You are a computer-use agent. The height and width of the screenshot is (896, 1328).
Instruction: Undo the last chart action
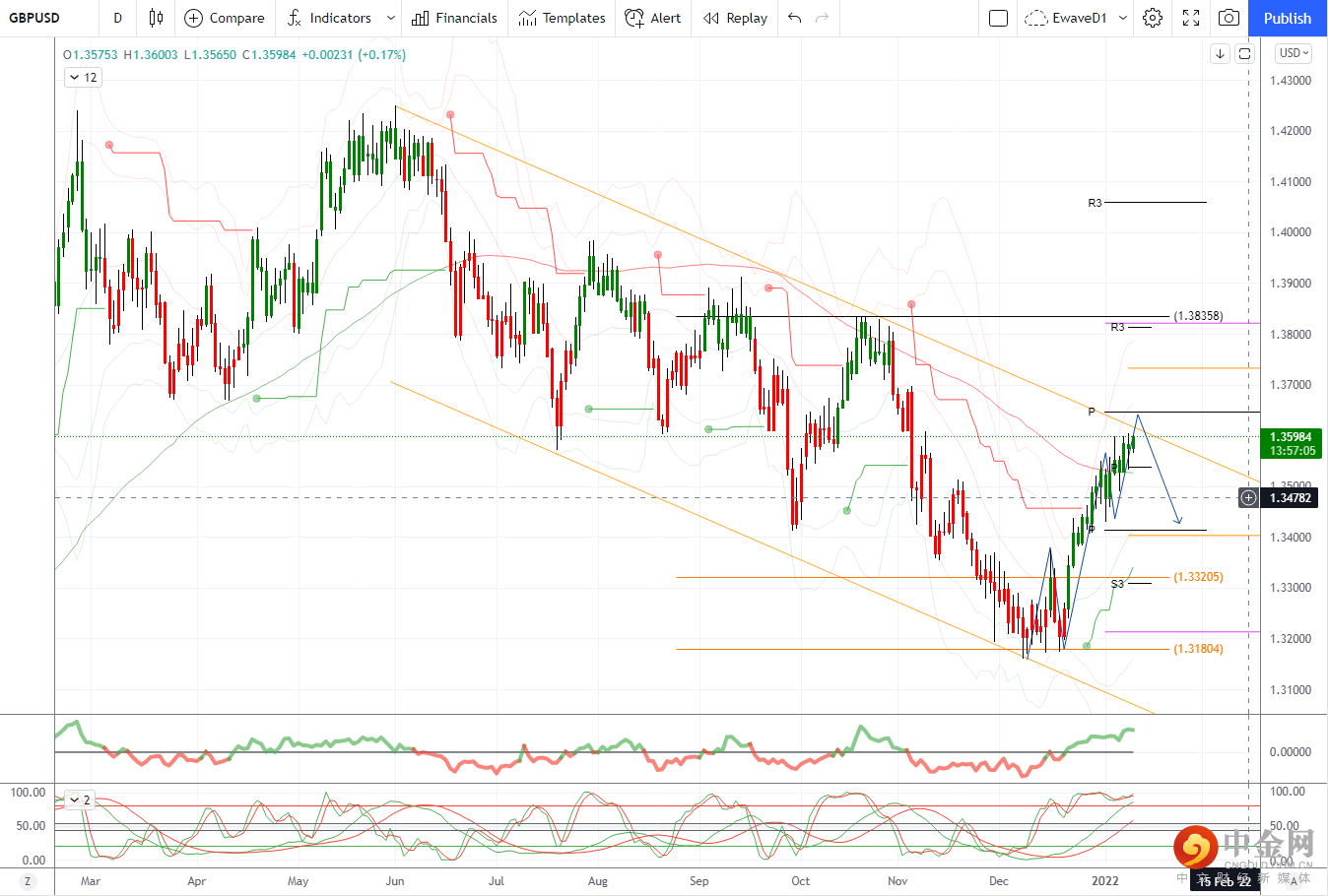[795, 18]
